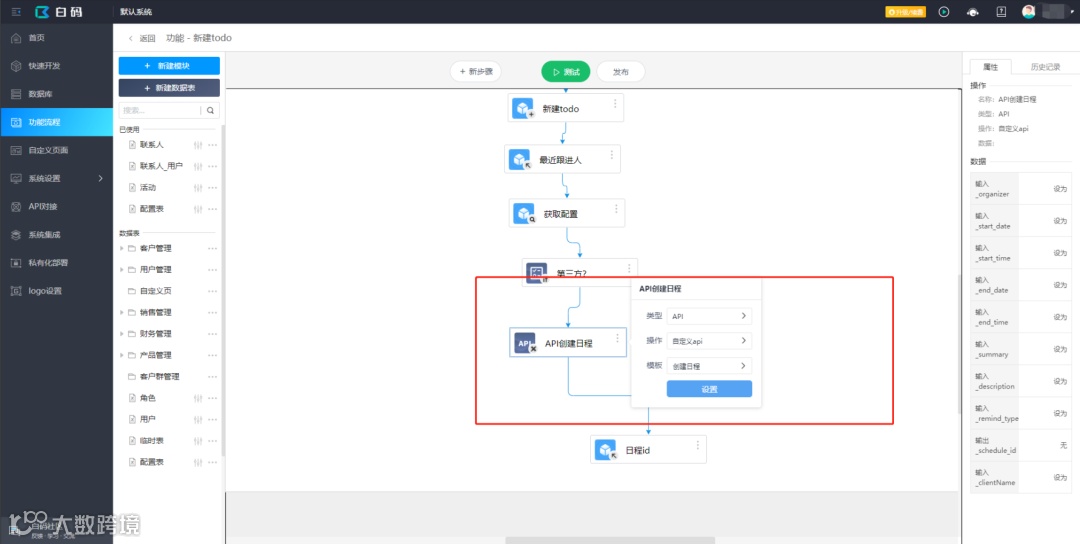Viewport: 1080px width, 544px height.
Task: Open field settings icon for 活动
Action: (x=198, y=188)
